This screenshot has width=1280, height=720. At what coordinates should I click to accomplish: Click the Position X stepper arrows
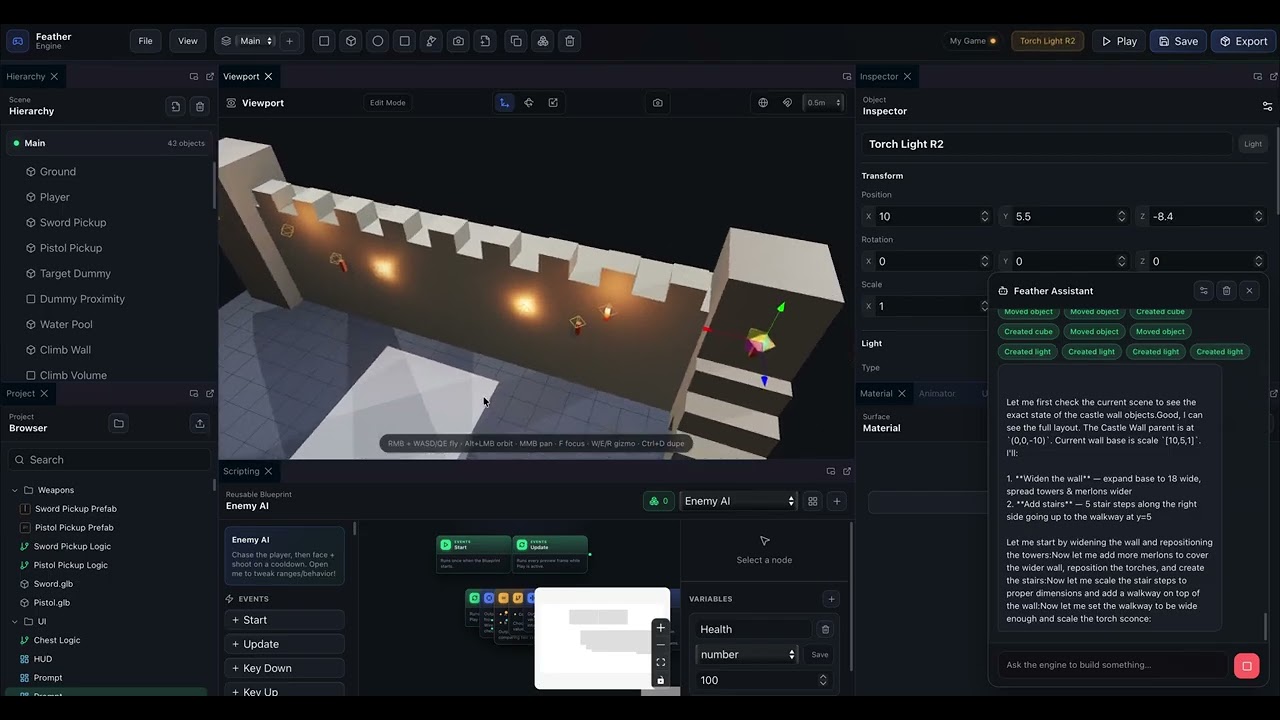[x=984, y=216]
